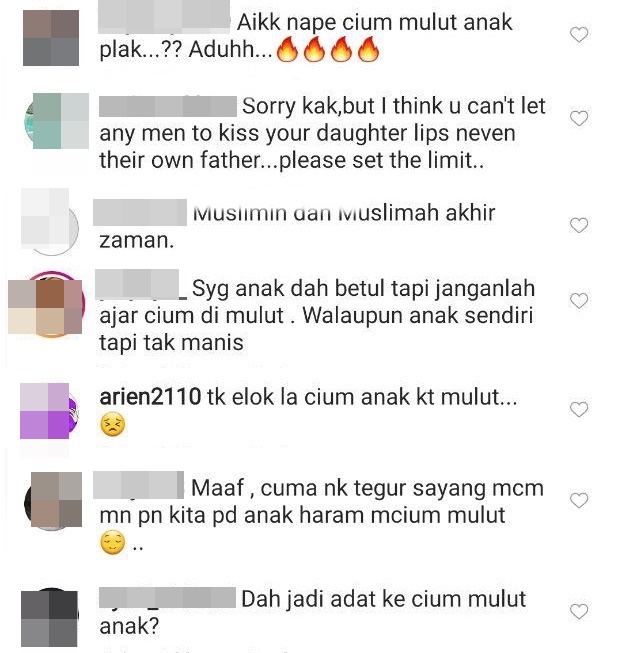Open arien2110's purple profile picture
622x653 pixels.
(x=47, y=411)
